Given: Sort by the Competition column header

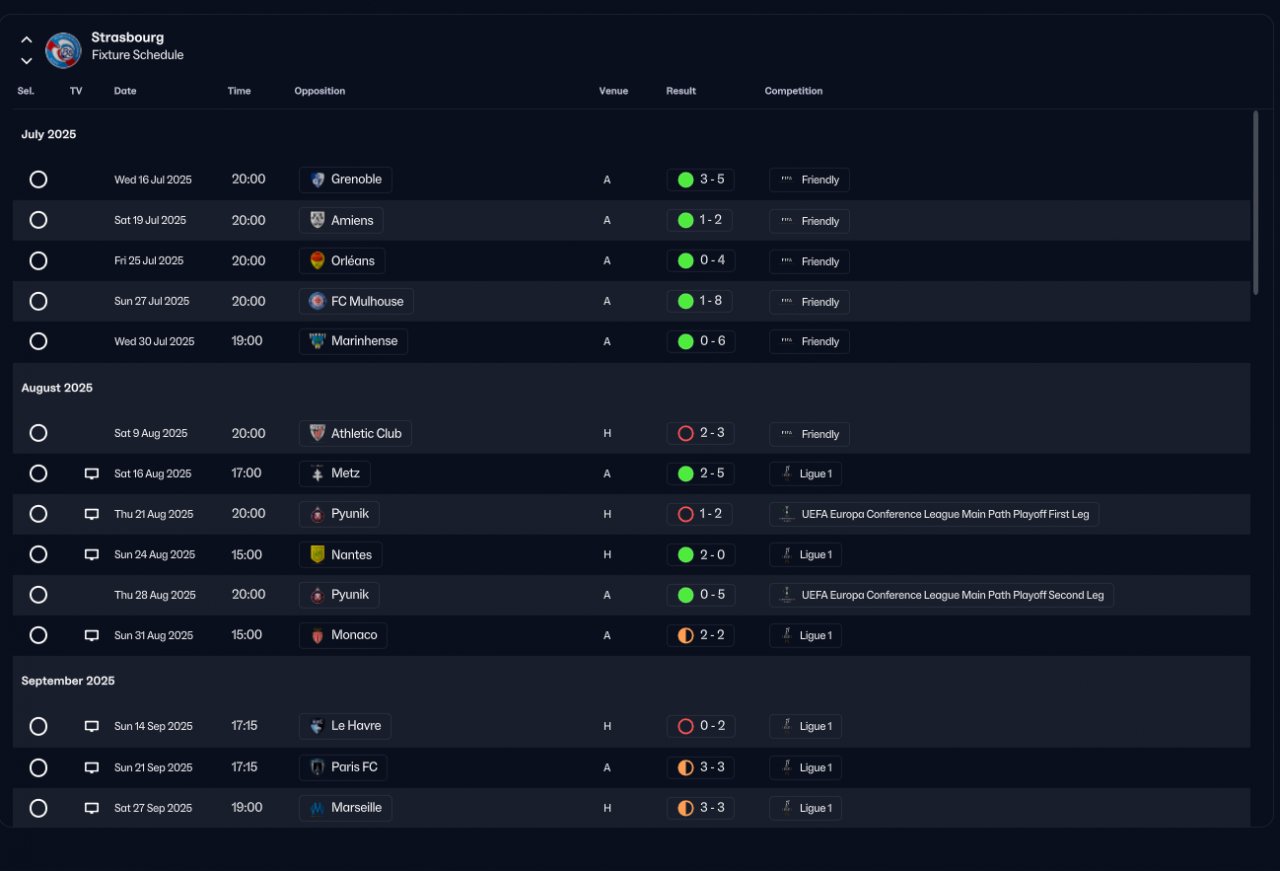Looking at the screenshot, I should point(793,91).
